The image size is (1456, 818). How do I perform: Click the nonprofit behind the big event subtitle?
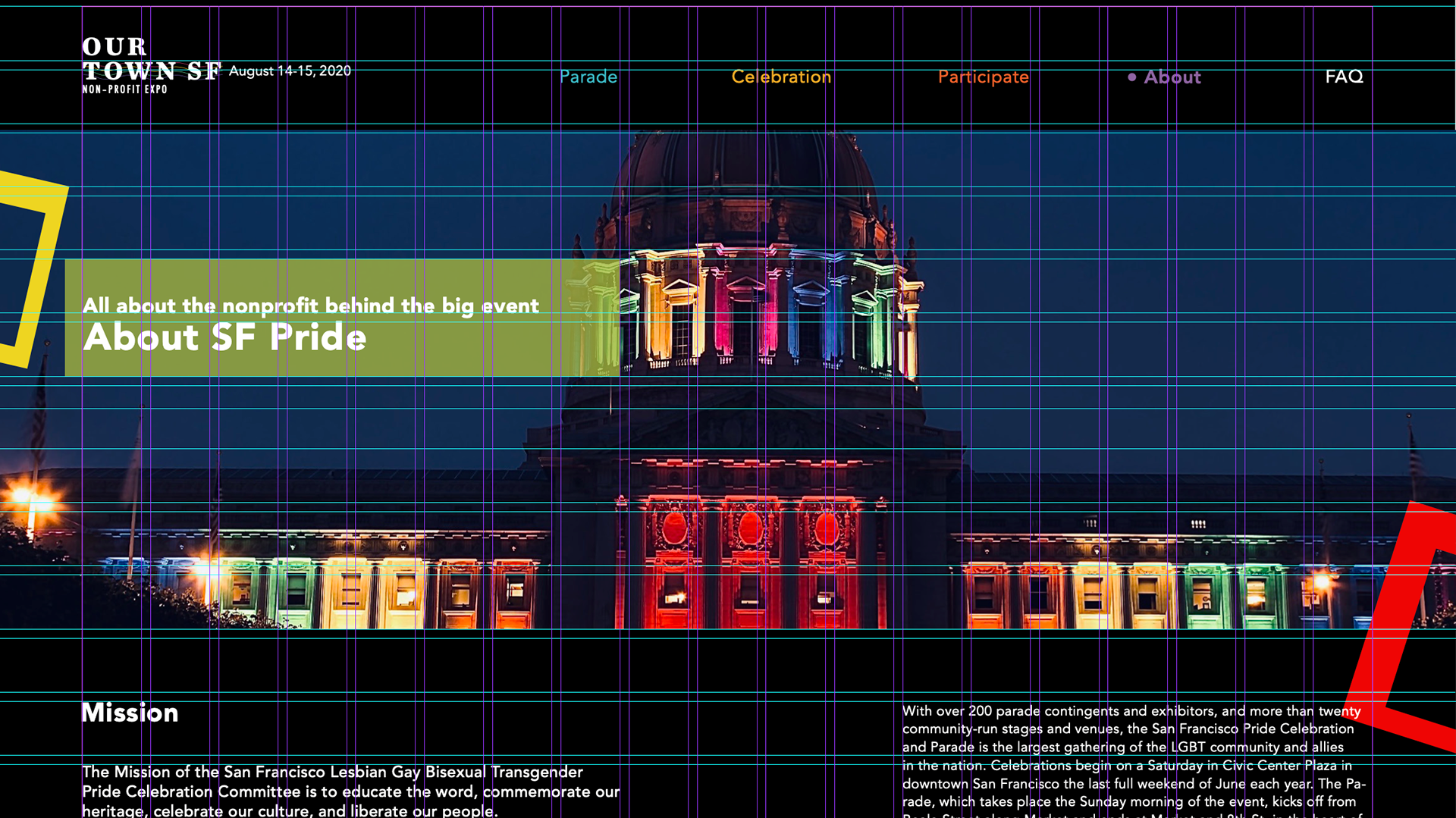311,306
